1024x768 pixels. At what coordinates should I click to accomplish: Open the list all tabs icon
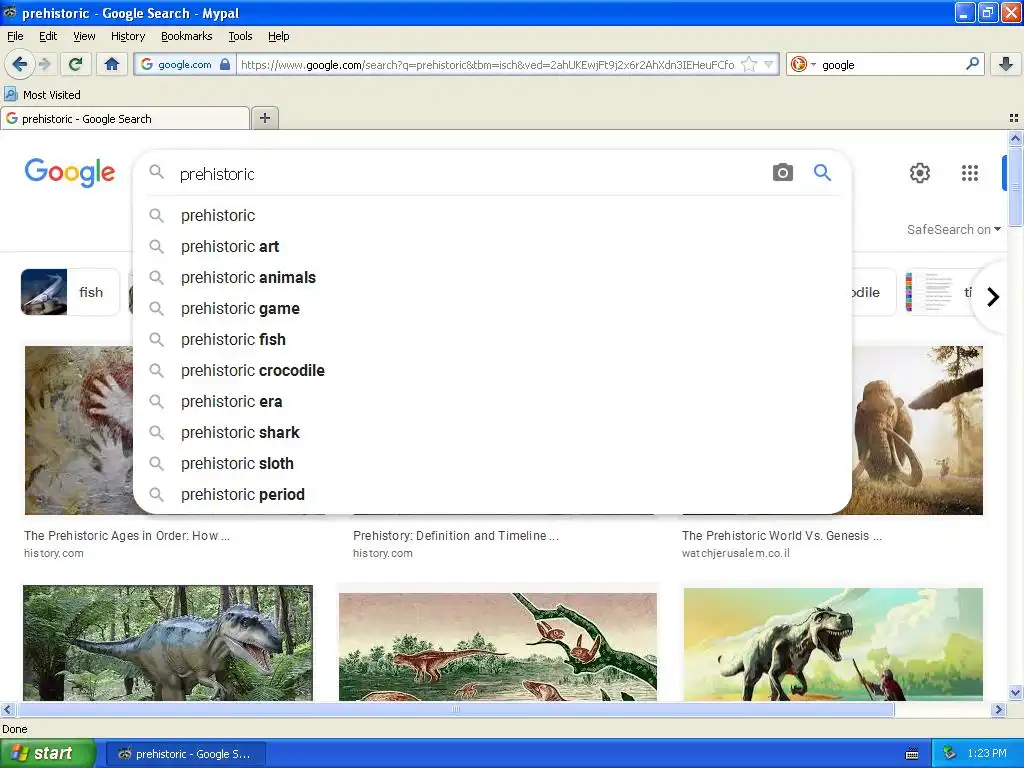pyautogui.click(x=1014, y=118)
